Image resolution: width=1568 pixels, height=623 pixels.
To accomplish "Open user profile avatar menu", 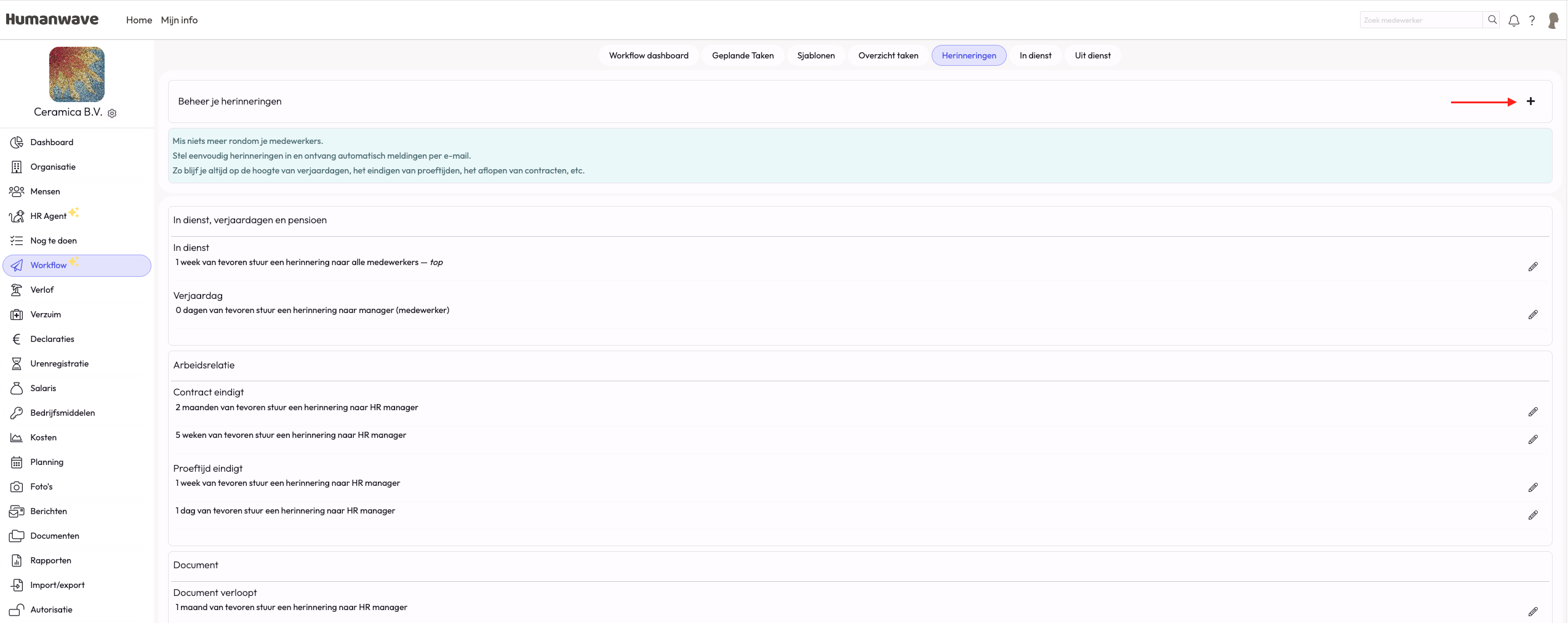I will click(1553, 20).
